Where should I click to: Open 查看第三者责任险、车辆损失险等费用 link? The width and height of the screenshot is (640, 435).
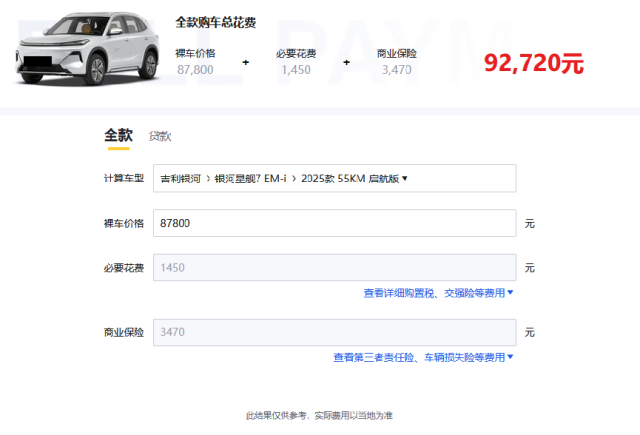[419, 357]
